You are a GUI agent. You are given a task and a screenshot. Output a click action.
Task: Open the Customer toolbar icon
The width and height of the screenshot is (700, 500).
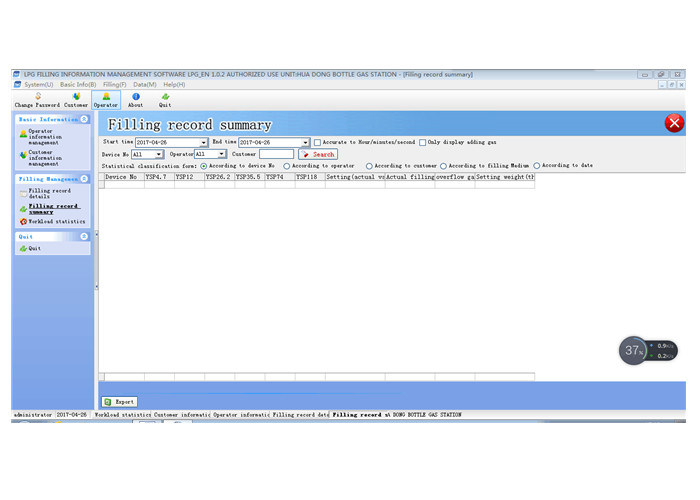pos(76,97)
